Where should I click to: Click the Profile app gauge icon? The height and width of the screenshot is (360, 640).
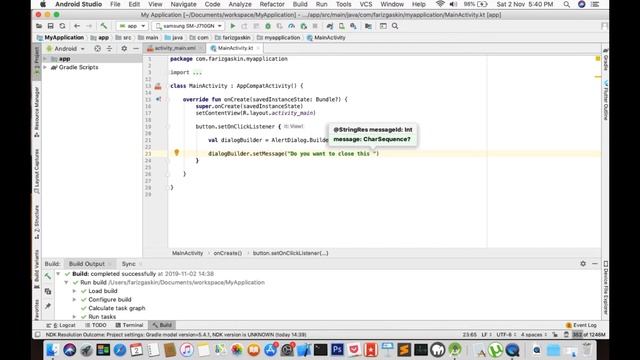click(291, 26)
